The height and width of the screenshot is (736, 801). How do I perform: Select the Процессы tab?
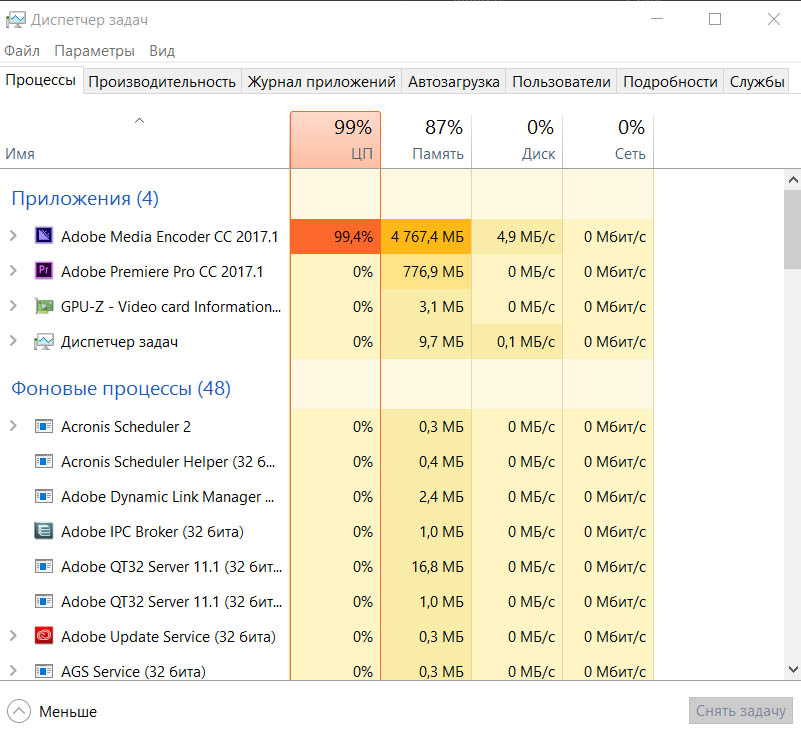pyautogui.click(x=41, y=80)
